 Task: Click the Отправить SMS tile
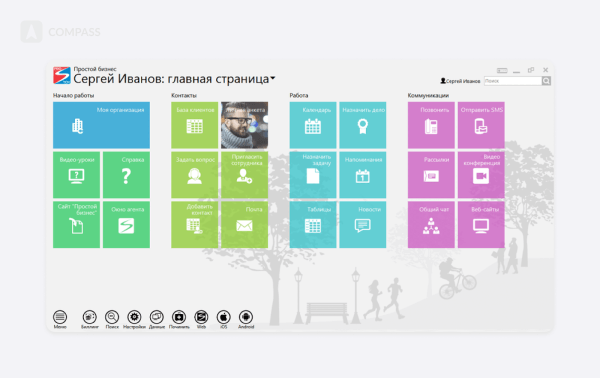click(481, 125)
